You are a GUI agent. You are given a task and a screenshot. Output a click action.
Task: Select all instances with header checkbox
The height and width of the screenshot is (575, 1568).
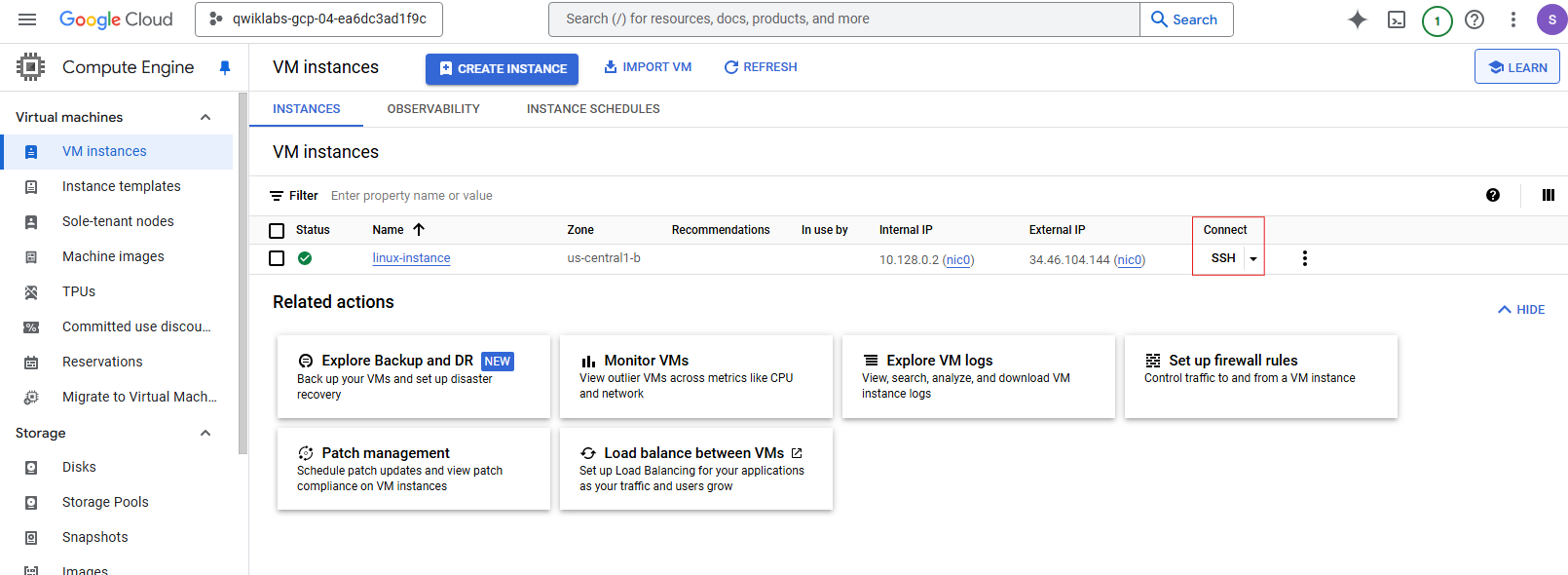pos(277,231)
